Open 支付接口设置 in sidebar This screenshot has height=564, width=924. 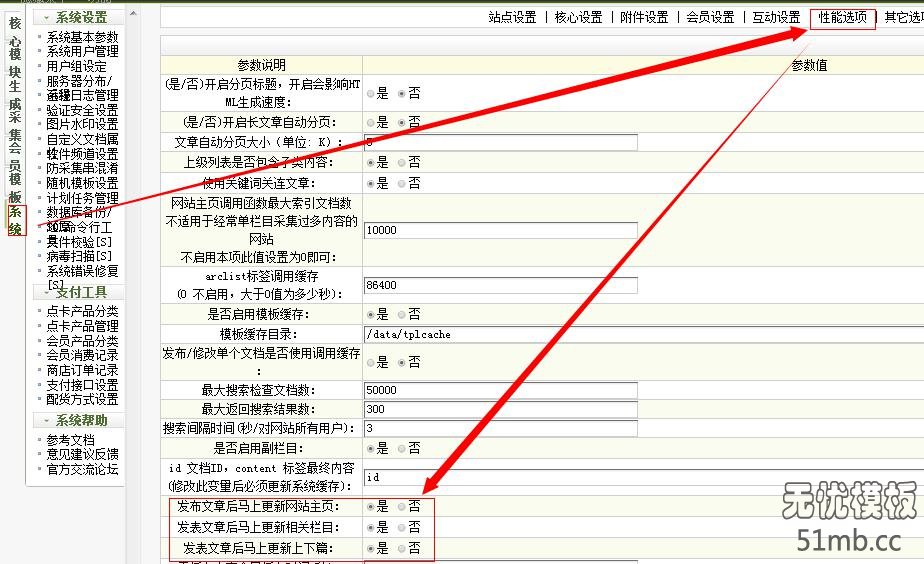coord(82,385)
